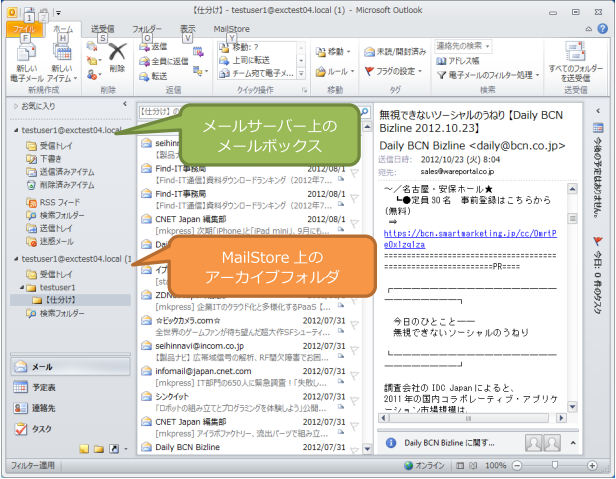Open the ルール (Rules) dropdown
Screen dimensions: 616x479
[x=337, y=71]
